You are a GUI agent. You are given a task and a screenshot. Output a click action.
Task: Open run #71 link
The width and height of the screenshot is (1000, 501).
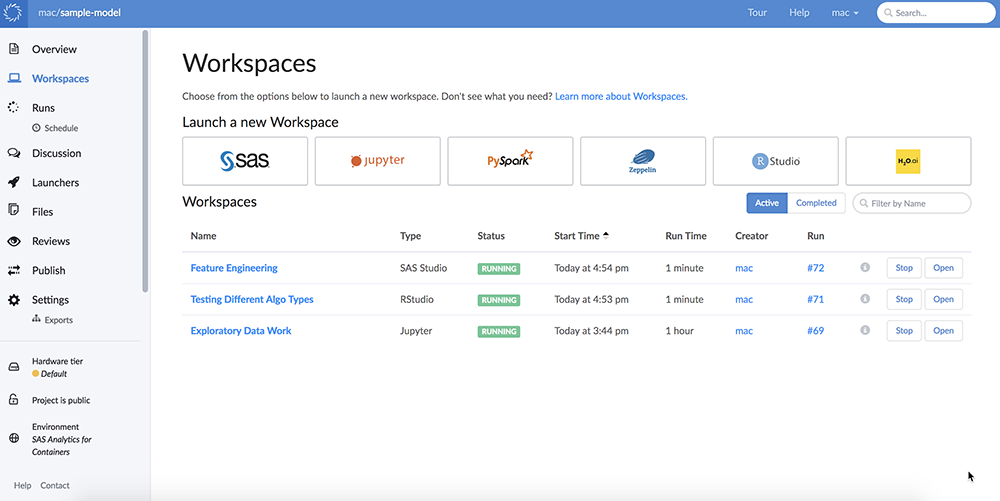tap(816, 299)
